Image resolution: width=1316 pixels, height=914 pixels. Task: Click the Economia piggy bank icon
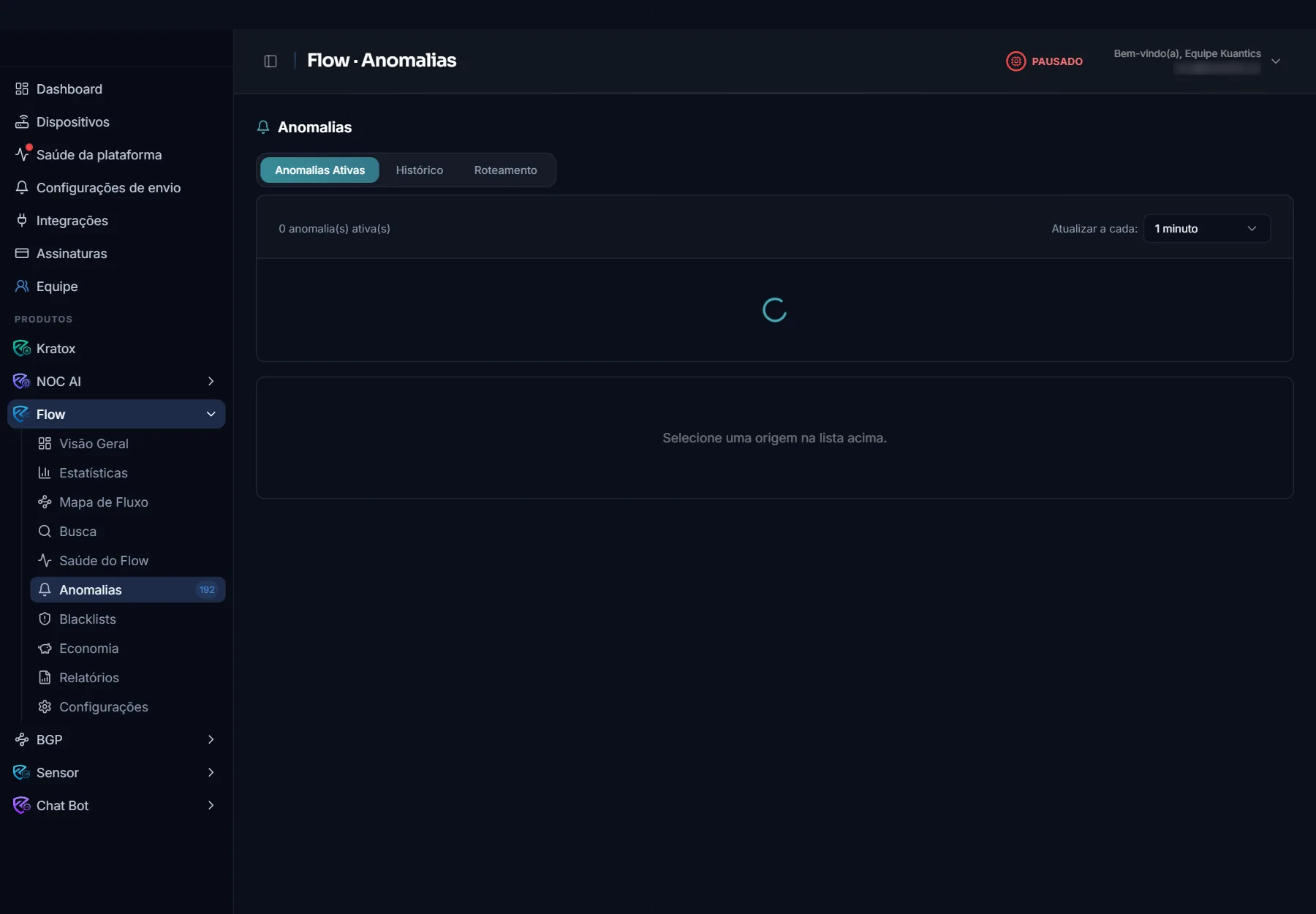(x=45, y=648)
